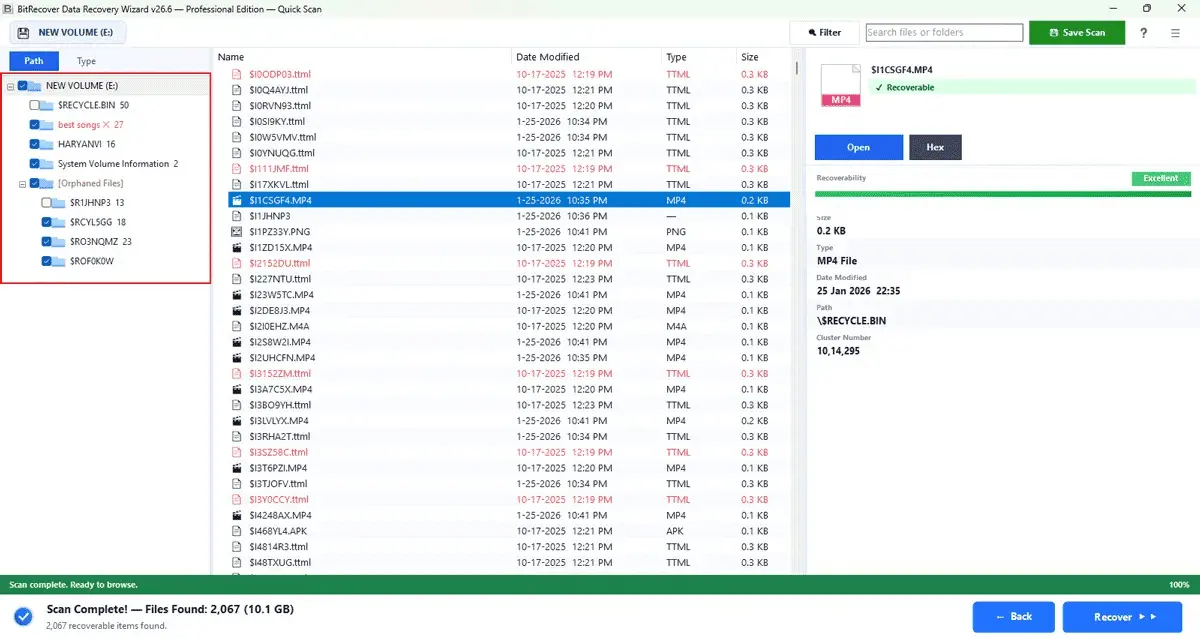1200x639 pixels.
Task: Click the video icon for $I1CSGF4.MP4
Action: (x=237, y=200)
